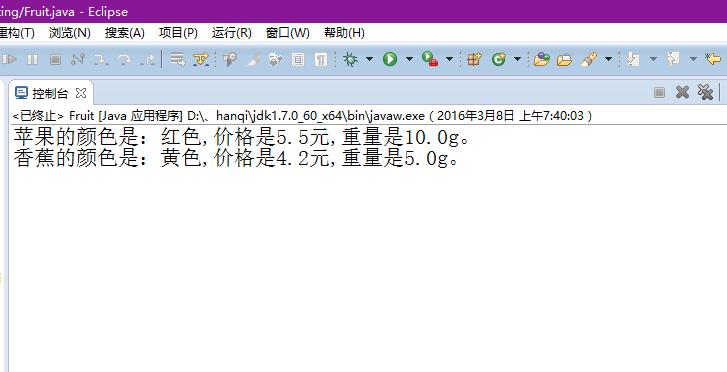Click the 苹果的颜色是 output line
Image resolution: width=727 pixels, height=372 pixels.
(x=242, y=137)
